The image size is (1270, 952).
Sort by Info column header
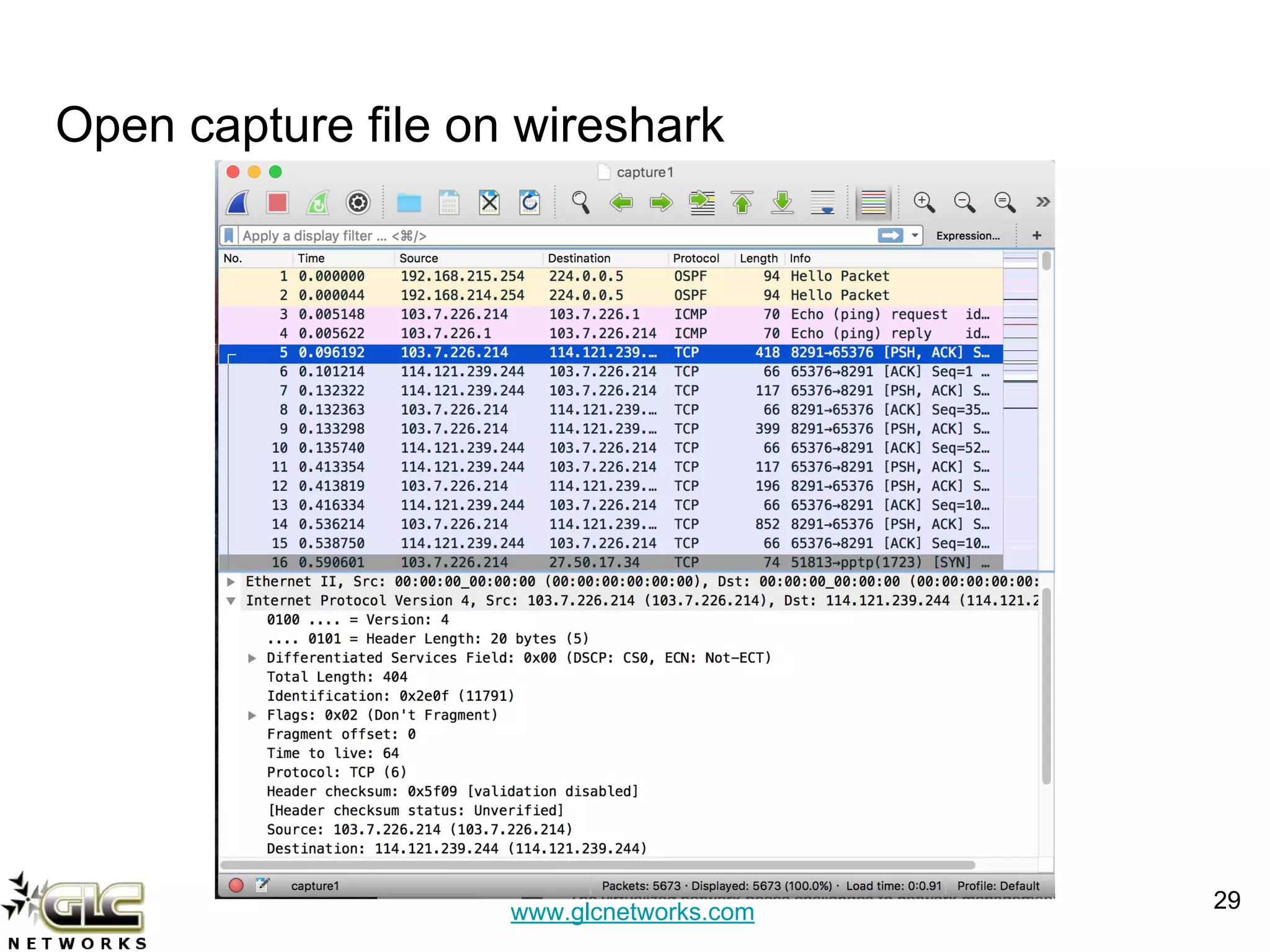(x=894, y=258)
